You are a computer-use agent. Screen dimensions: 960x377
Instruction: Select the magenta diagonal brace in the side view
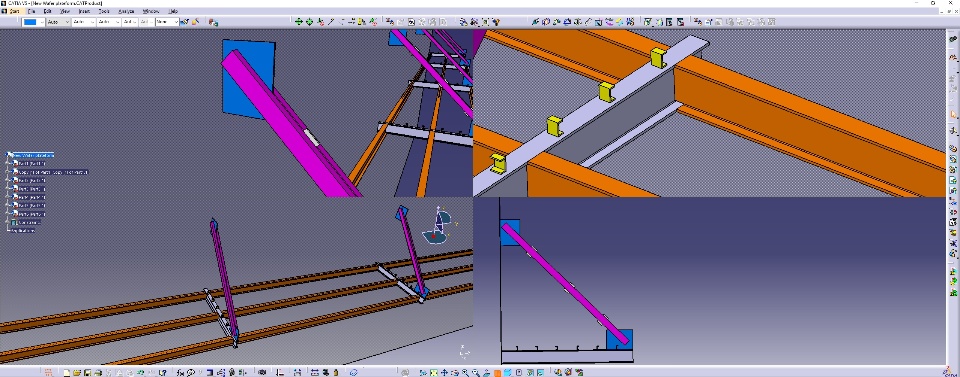[566, 284]
